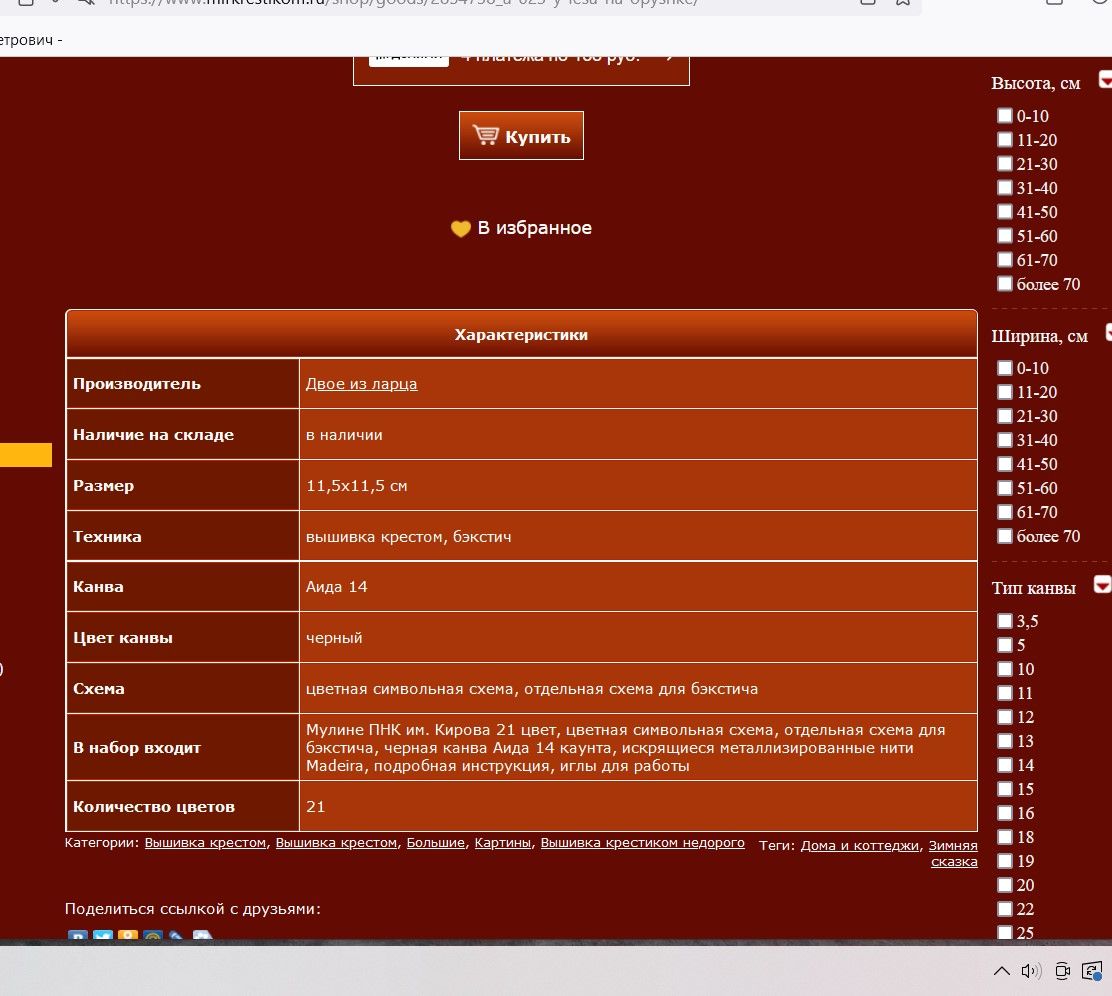Enable the 21-30 width filter checkbox
This screenshot has height=996, width=1112.
[x=1005, y=416]
